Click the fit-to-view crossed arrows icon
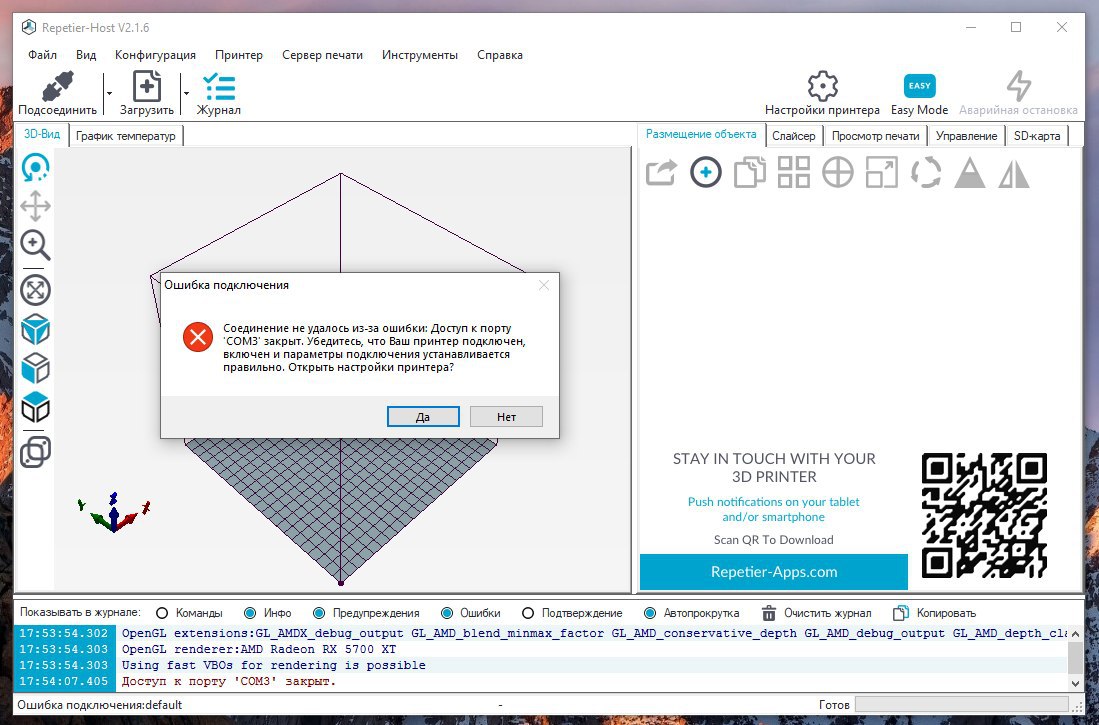Image resolution: width=1099 pixels, height=725 pixels. pos(35,290)
